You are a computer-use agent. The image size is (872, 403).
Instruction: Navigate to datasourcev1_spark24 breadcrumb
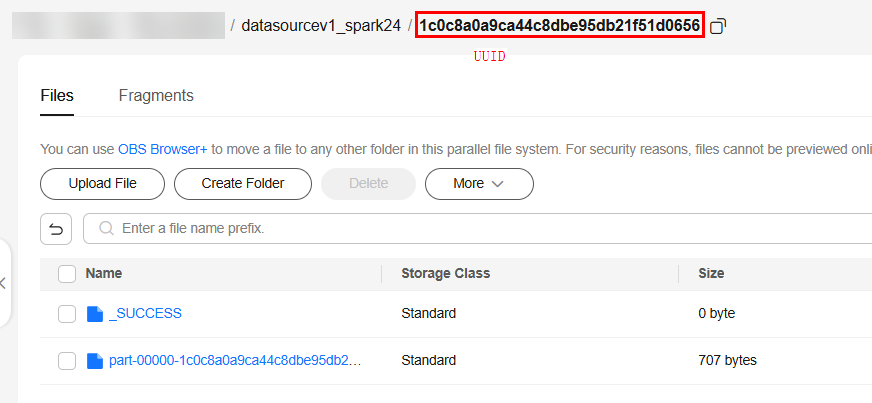click(321, 26)
